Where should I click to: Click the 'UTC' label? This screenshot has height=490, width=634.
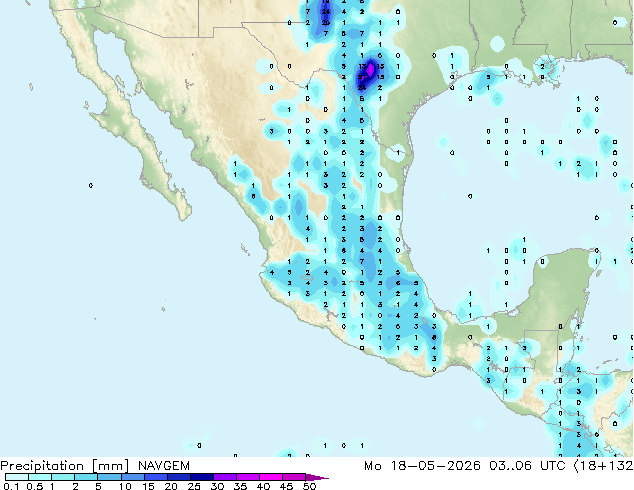[552, 466]
